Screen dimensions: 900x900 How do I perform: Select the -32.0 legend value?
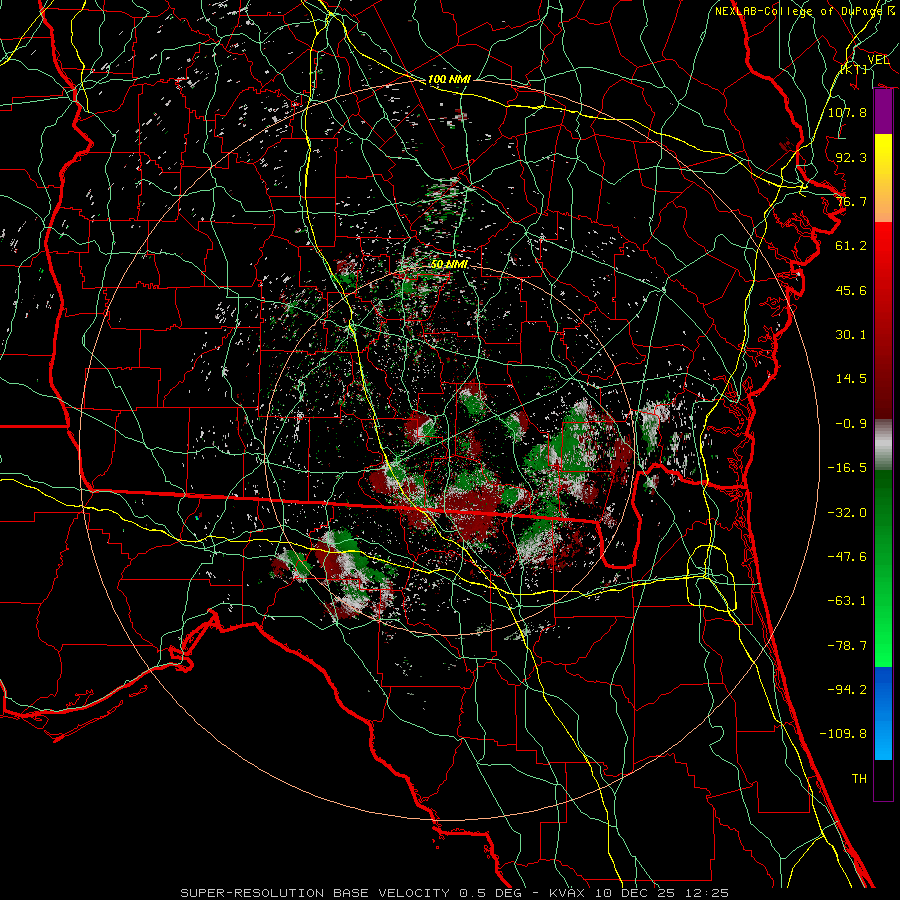(847, 513)
